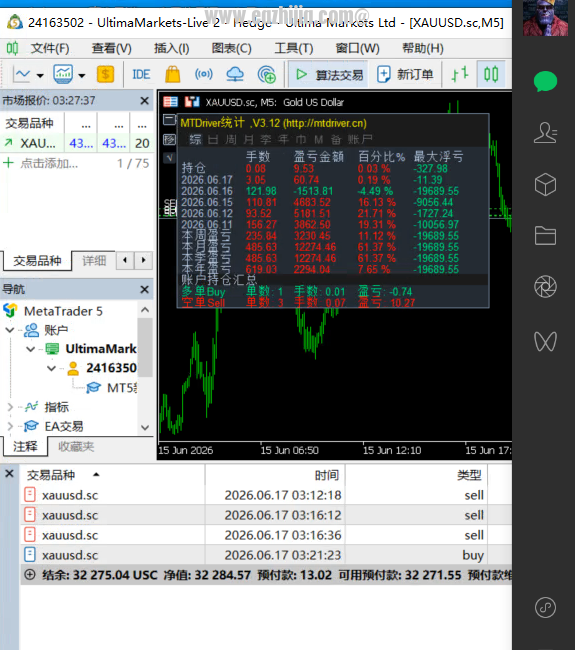The width and height of the screenshot is (575, 650).
Task: Select the 综 tab in MTDriver stats
Action: point(196,140)
